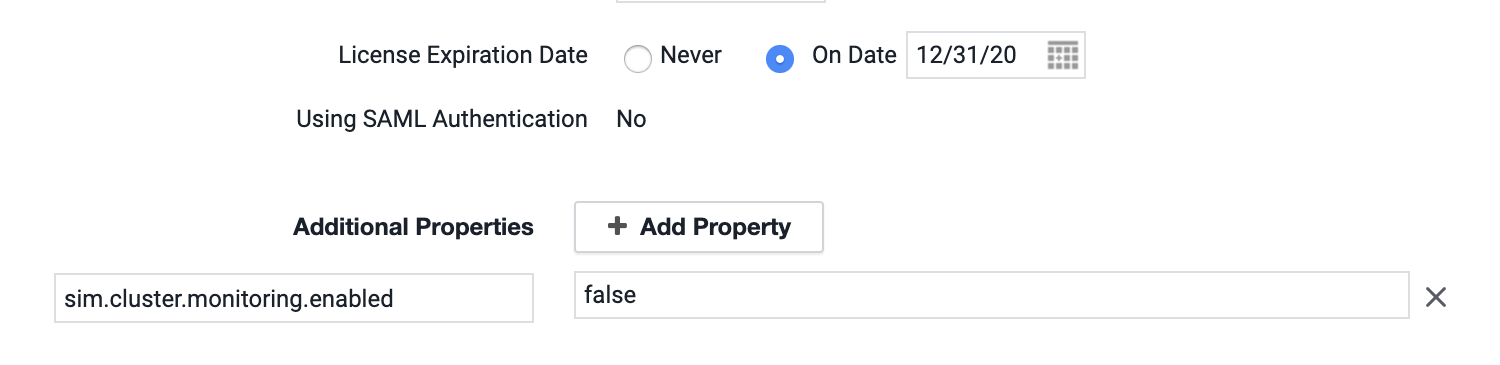Click the property value field containing false
The width and height of the screenshot is (1500, 365).
click(x=992, y=295)
